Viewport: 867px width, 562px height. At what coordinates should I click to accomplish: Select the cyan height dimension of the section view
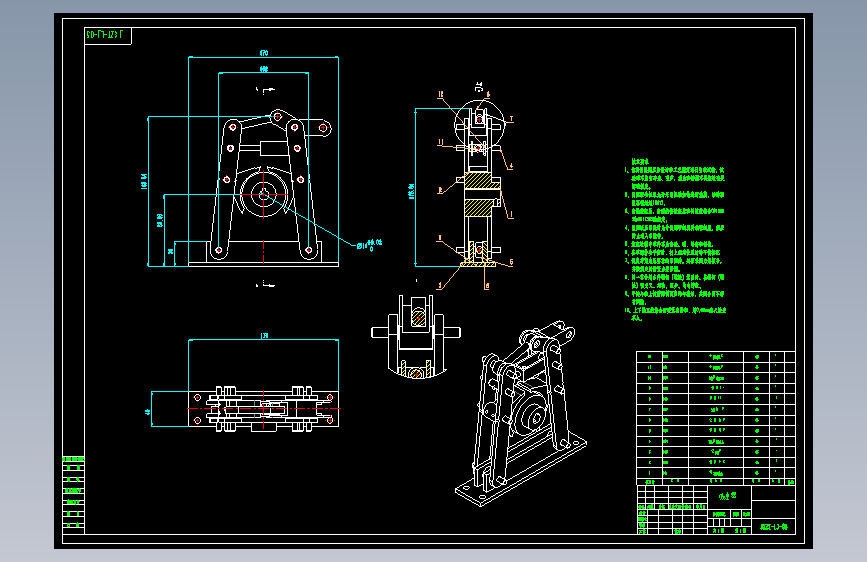tap(412, 191)
